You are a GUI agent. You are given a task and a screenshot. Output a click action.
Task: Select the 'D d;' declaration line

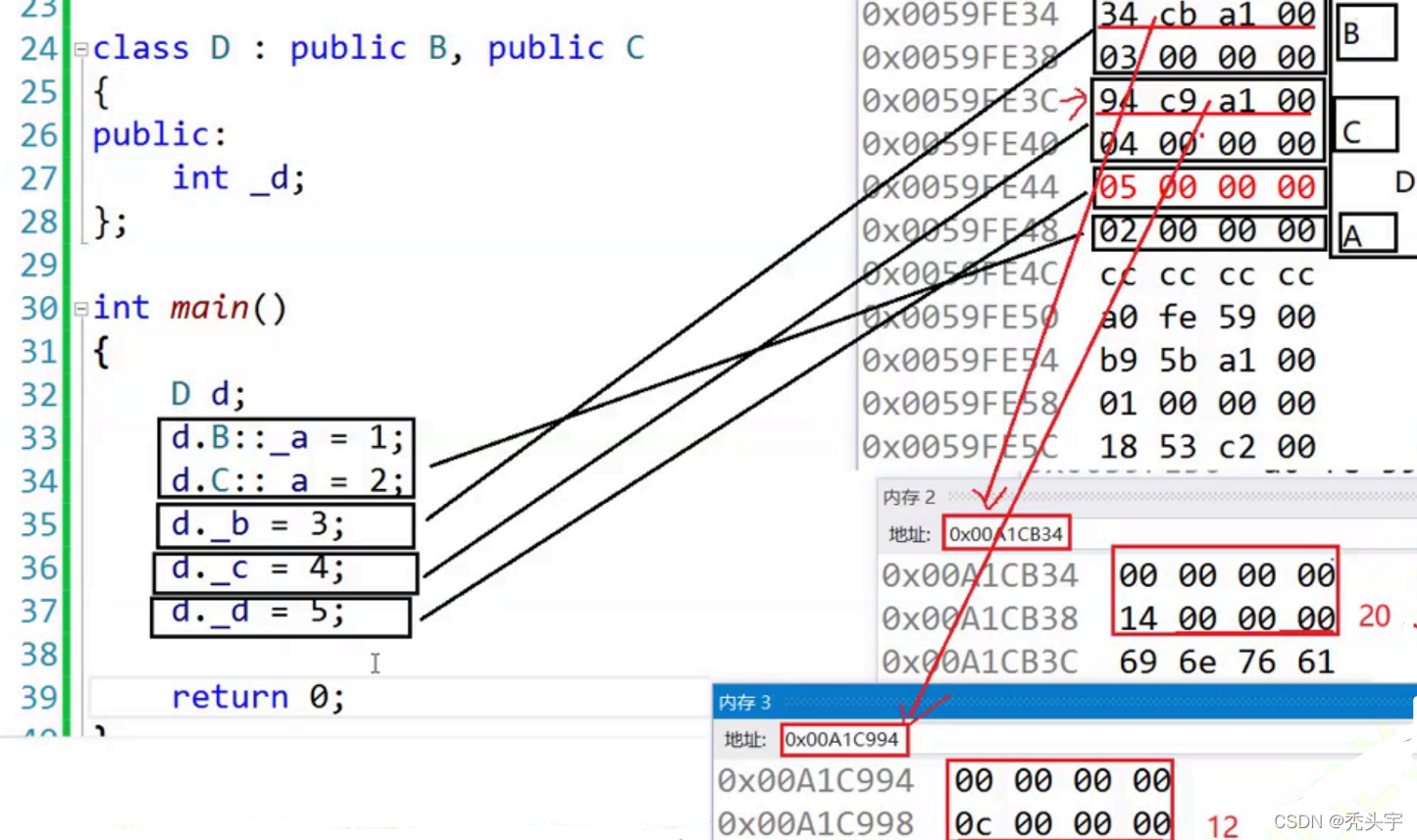(x=208, y=395)
